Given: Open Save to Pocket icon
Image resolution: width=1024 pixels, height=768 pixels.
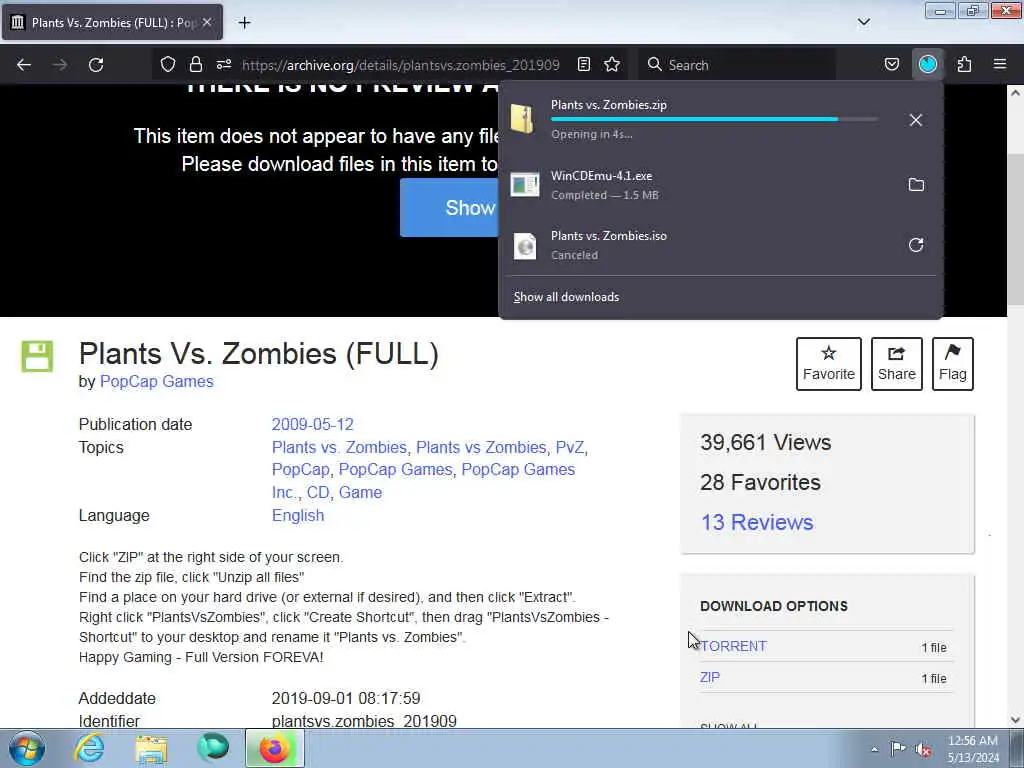Looking at the screenshot, I should pos(891,64).
